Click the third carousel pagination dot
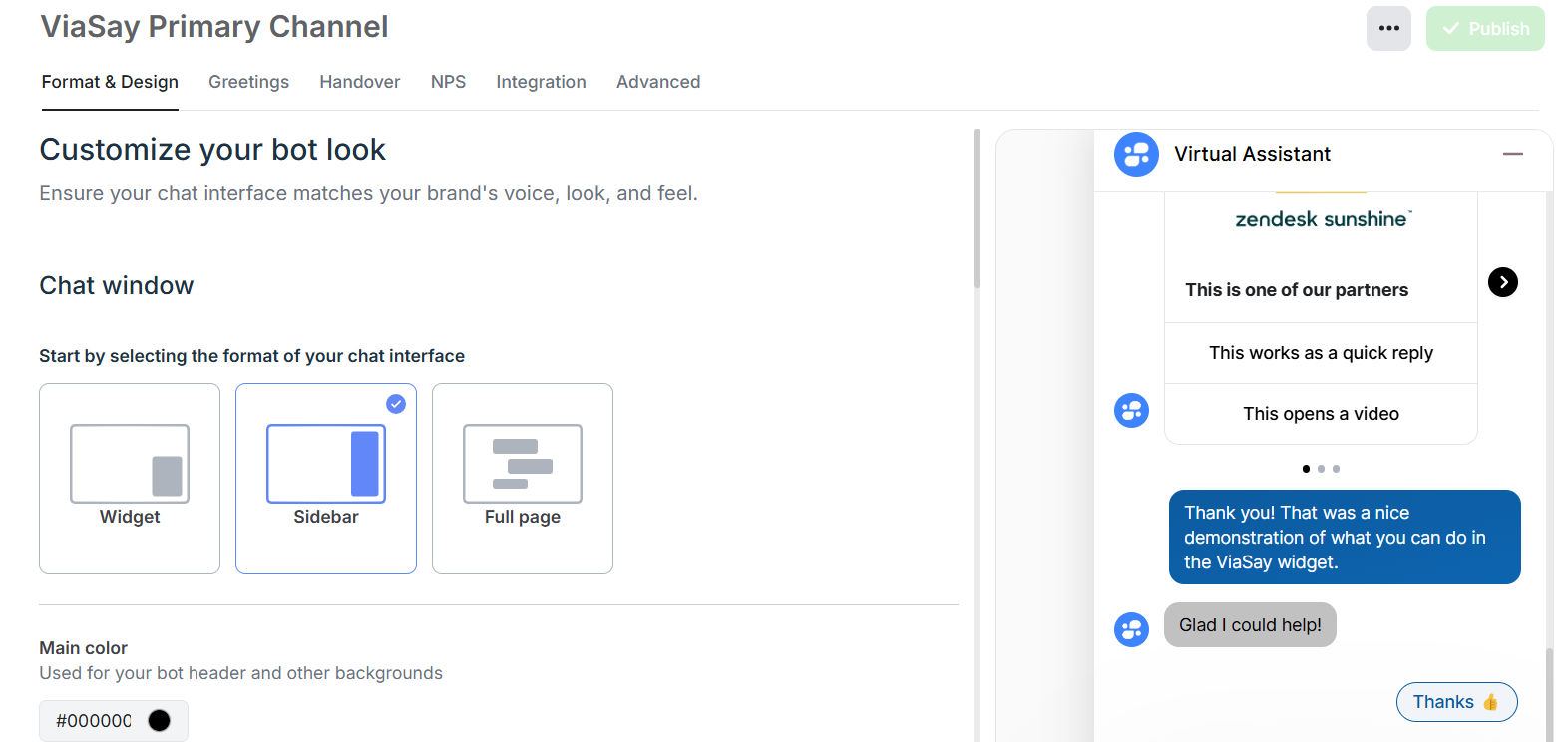The height and width of the screenshot is (742, 1568). click(1336, 469)
